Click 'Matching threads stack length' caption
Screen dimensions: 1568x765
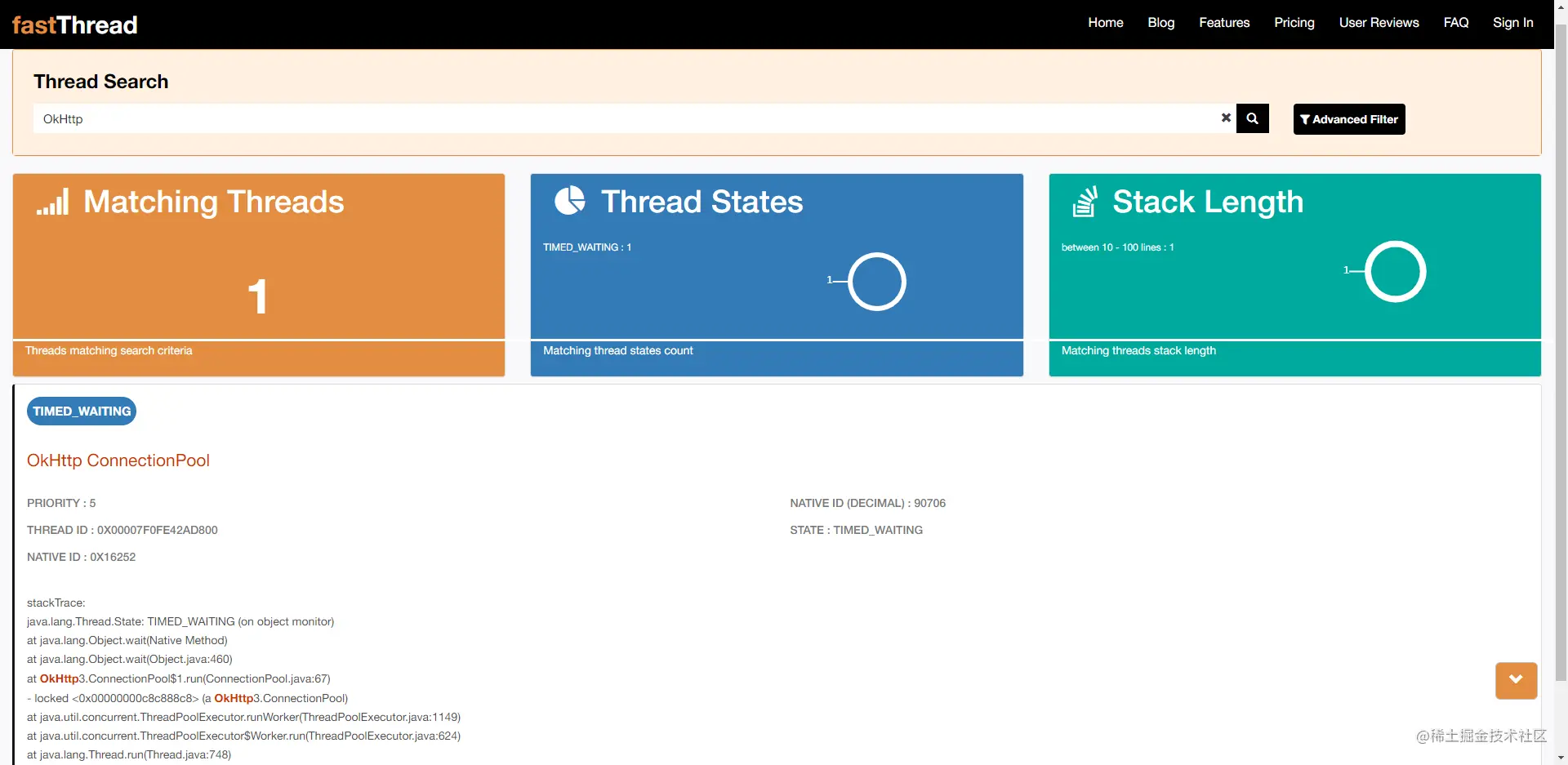pyautogui.click(x=1138, y=351)
